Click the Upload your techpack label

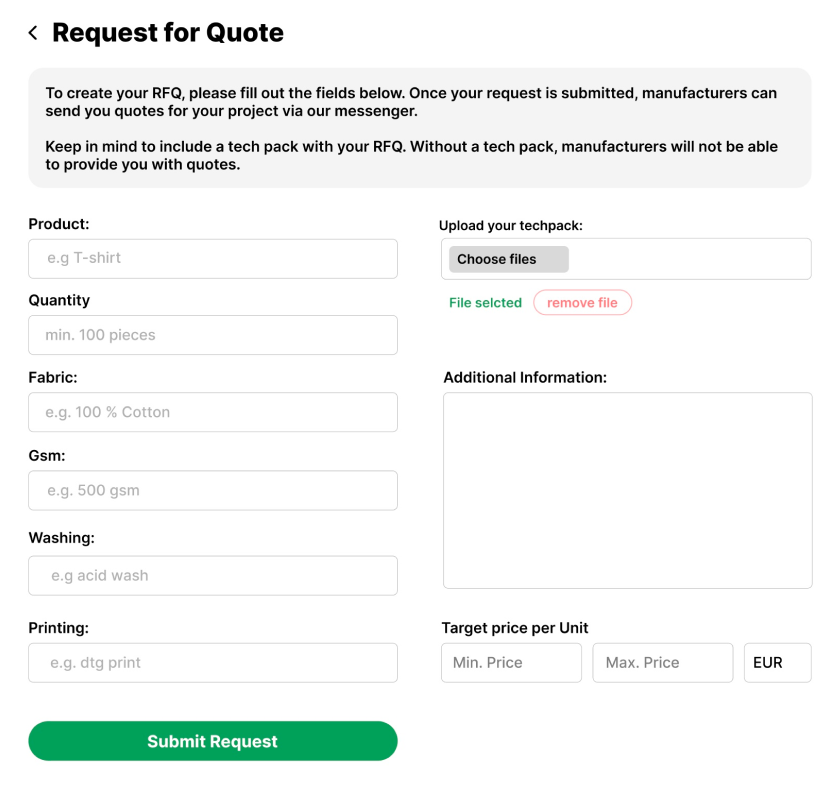point(511,226)
